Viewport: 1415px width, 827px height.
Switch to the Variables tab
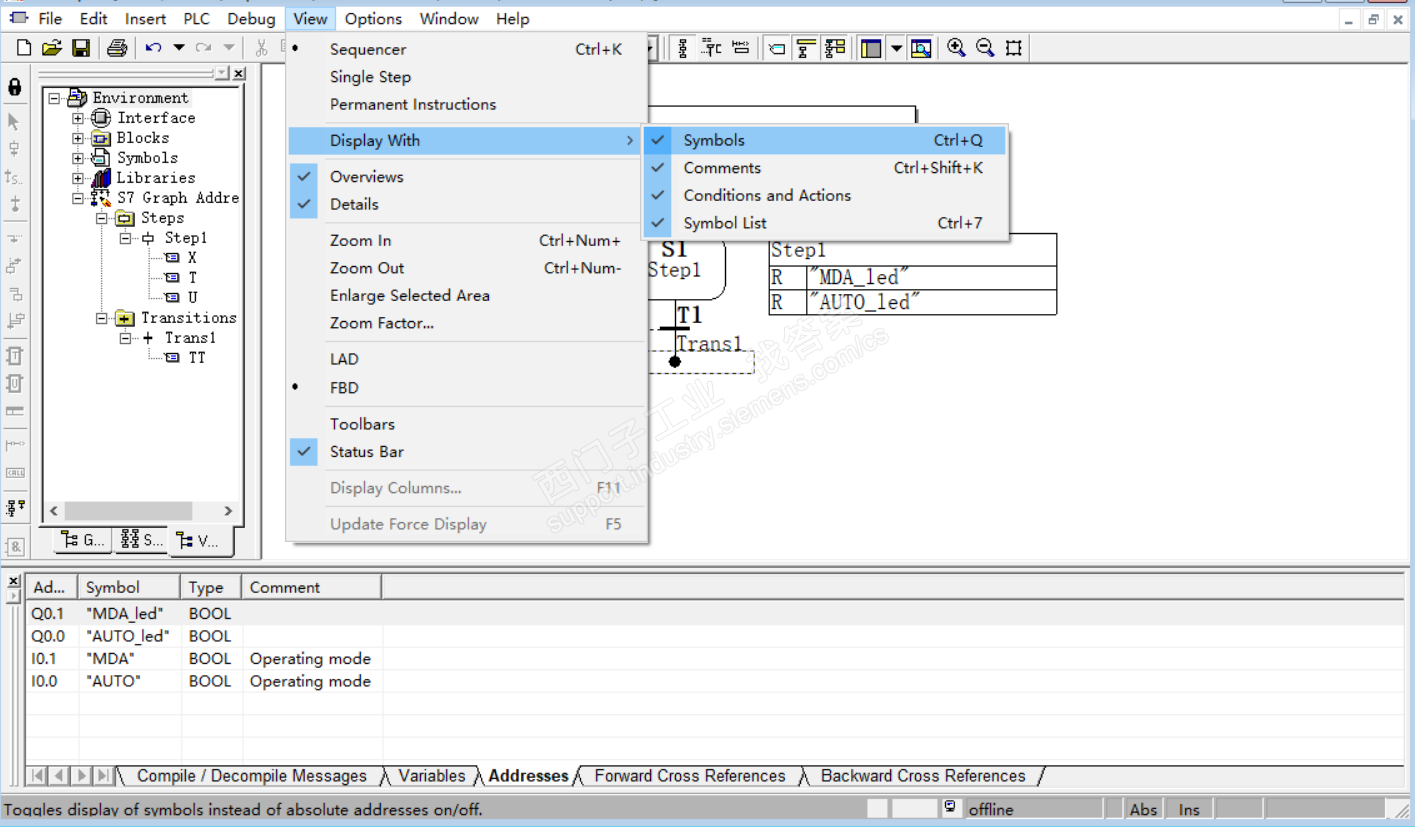point(431,776)
